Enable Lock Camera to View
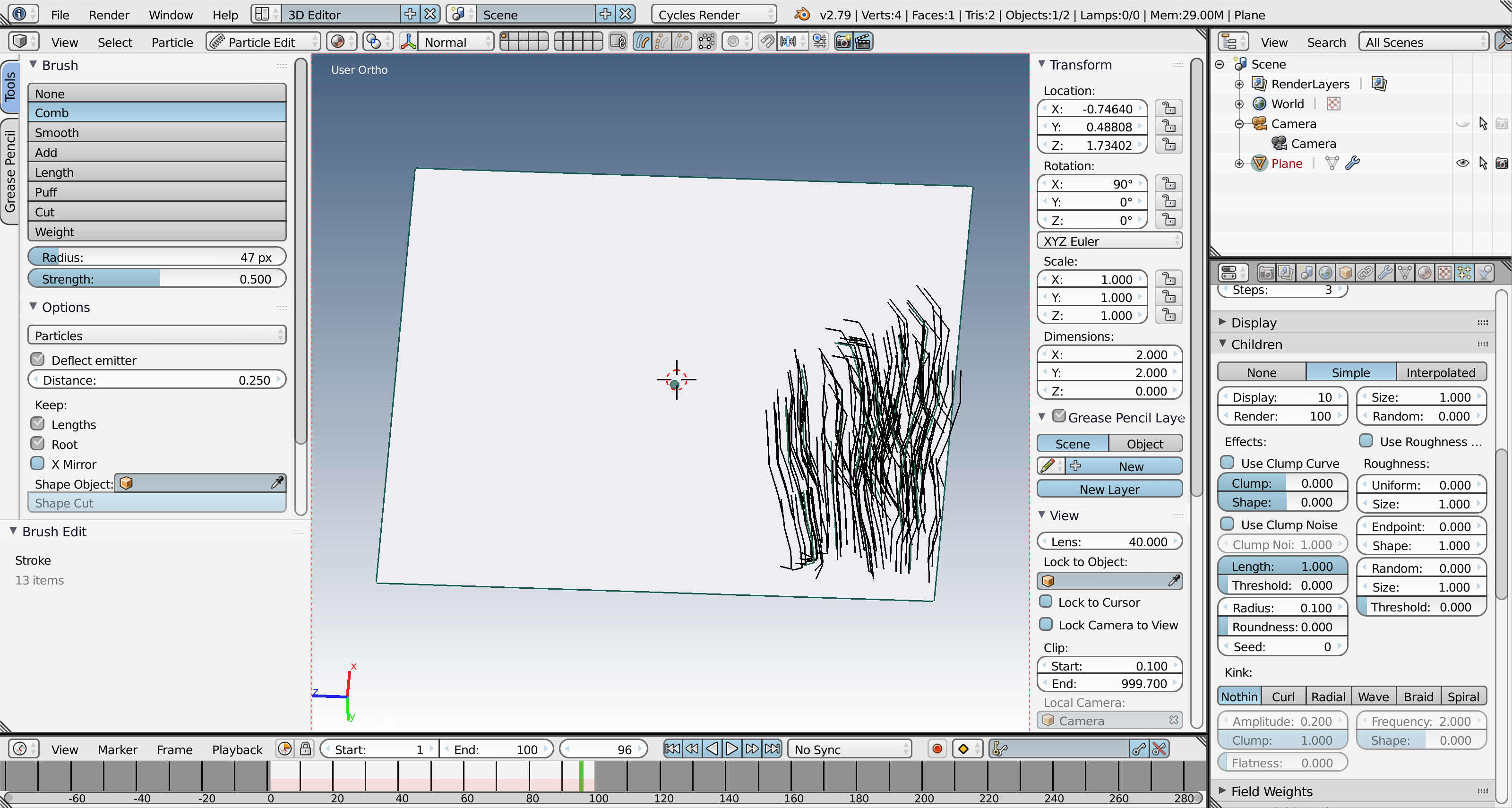 click(1046, 624)
